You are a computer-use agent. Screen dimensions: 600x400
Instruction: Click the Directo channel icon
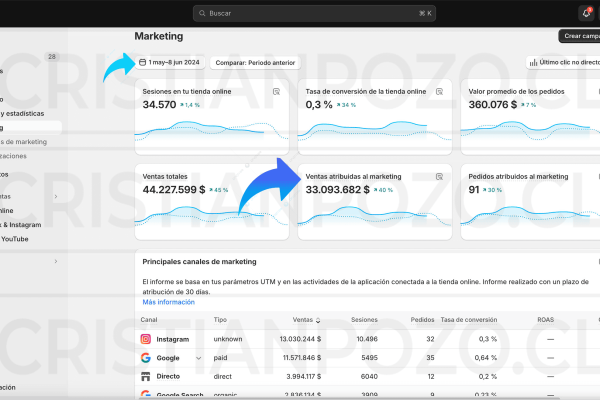point(146,375)
